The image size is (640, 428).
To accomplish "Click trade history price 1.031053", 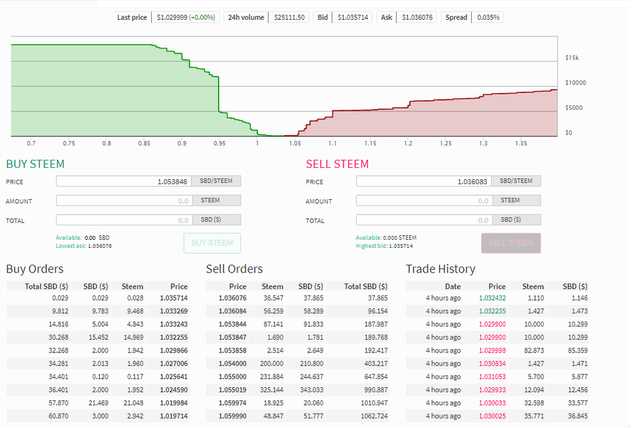I will (x=492, y=377).
